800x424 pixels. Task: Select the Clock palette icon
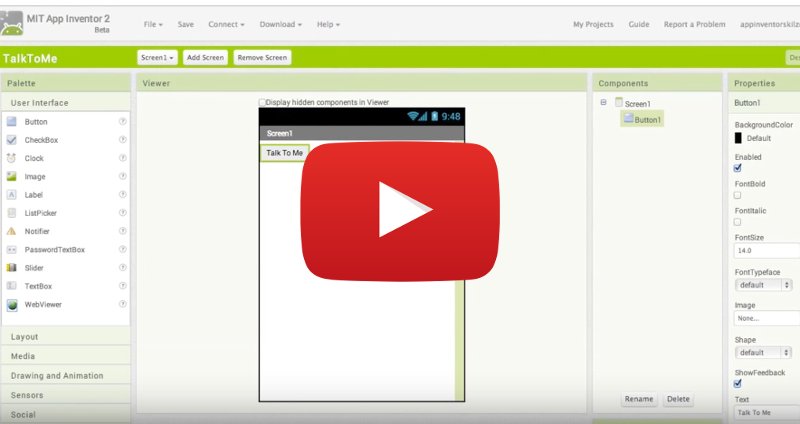(x=11, y=158)
